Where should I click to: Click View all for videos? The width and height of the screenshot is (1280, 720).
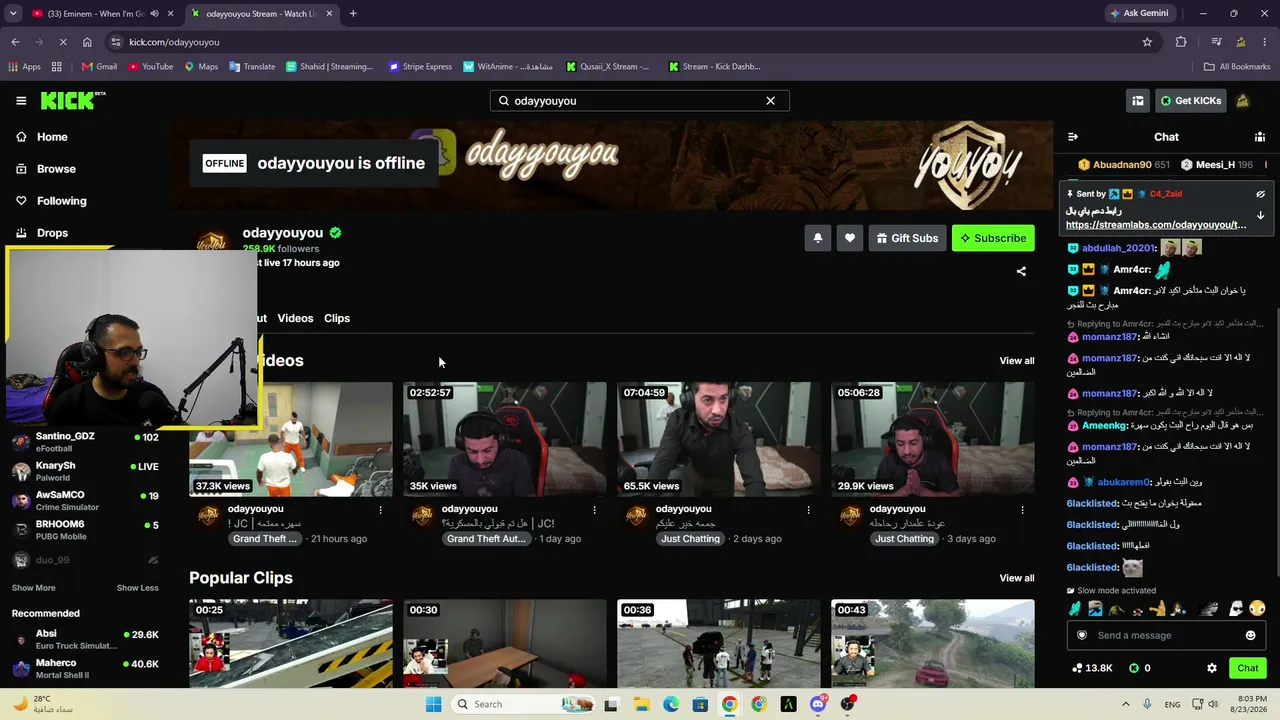tap(1017, 361)
